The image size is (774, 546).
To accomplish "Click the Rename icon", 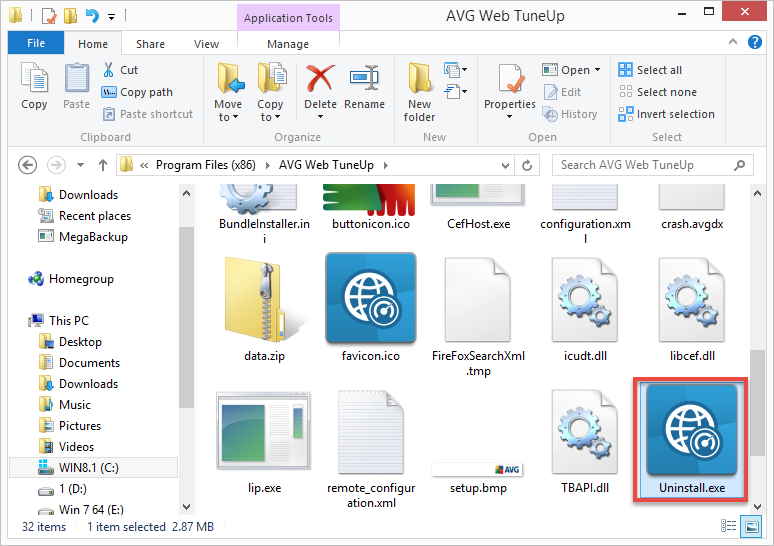I will (364, 78).
